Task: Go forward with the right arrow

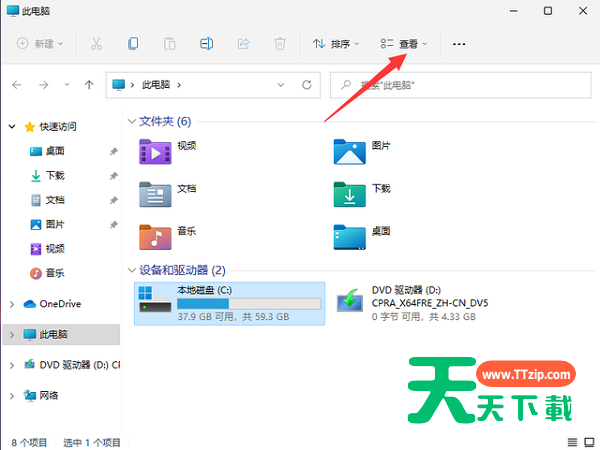Action: 44,85
